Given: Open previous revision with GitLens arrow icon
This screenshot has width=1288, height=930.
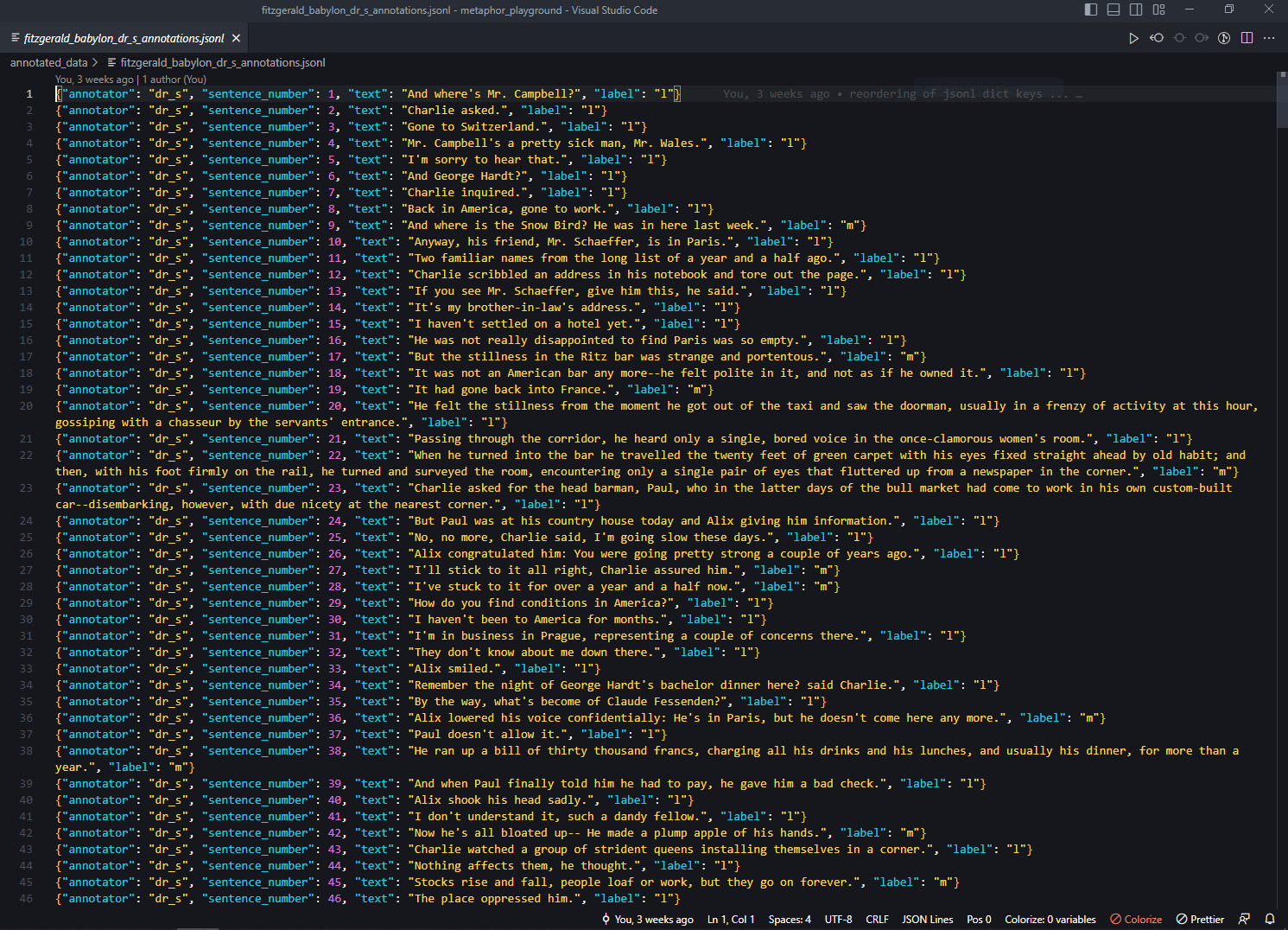Looking at the screenshot, I should [1157, 38].
